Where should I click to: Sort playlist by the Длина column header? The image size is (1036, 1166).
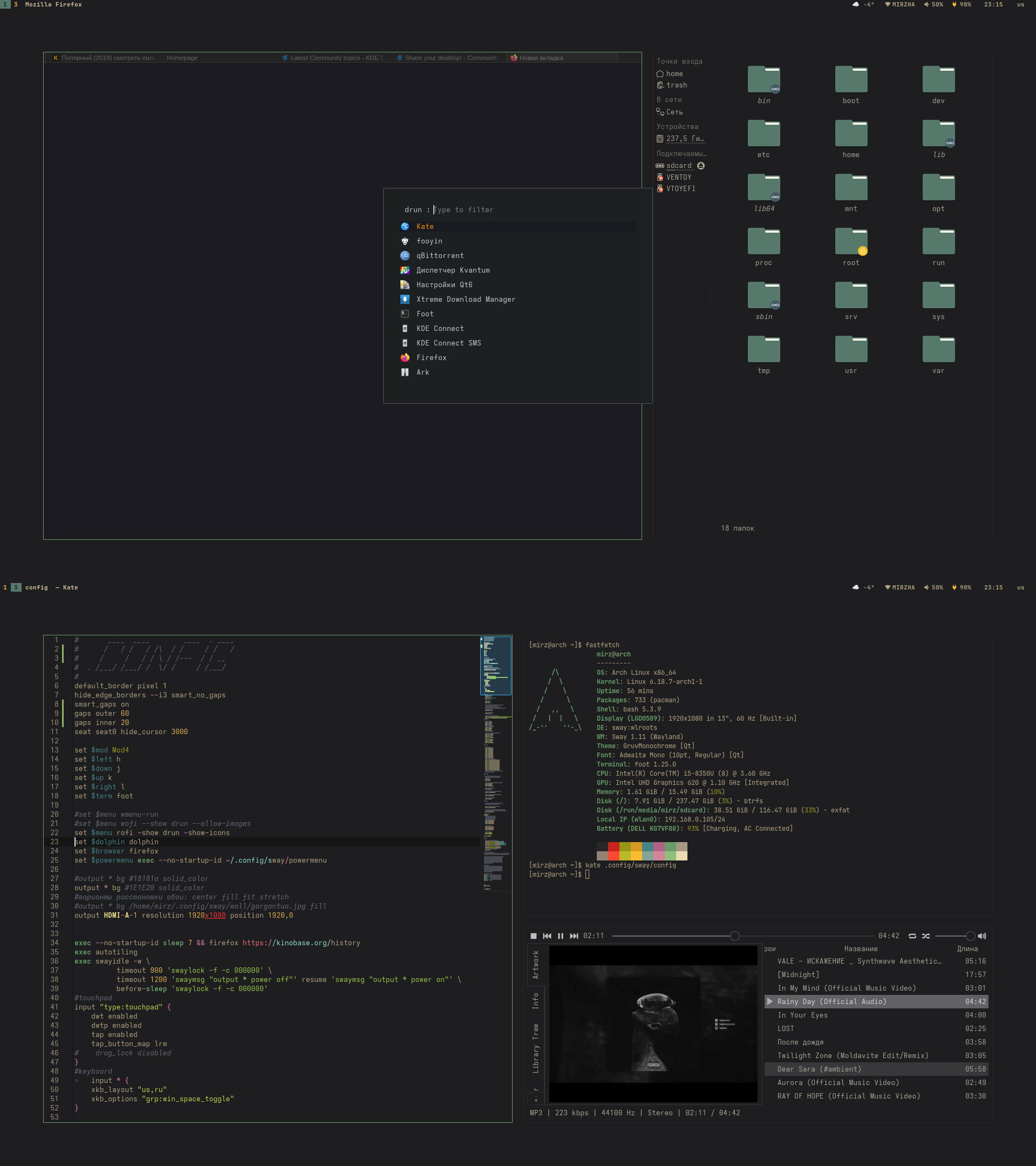(x=967, y=949)
